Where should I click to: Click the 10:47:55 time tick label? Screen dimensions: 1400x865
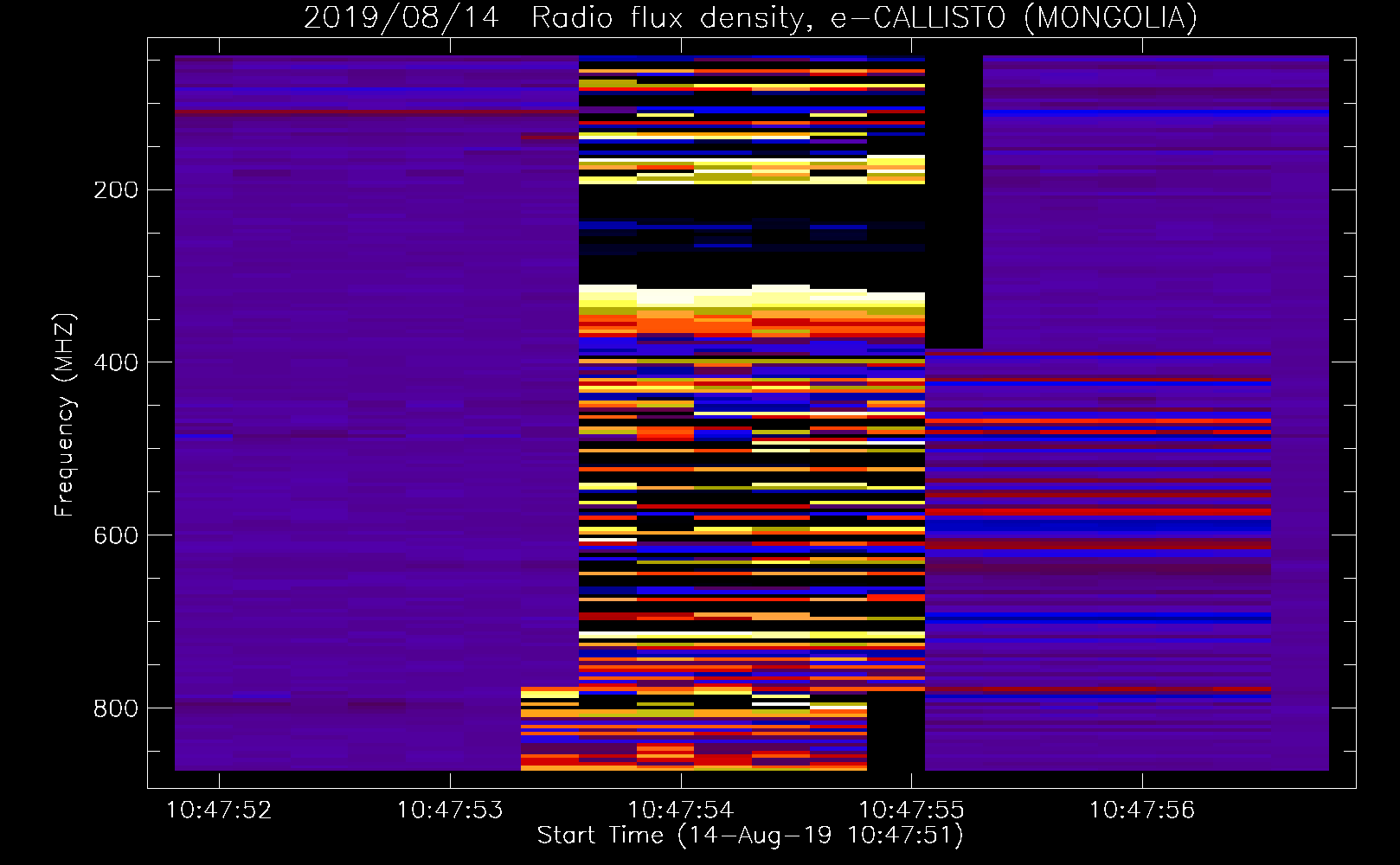click(x=911, y=811)
